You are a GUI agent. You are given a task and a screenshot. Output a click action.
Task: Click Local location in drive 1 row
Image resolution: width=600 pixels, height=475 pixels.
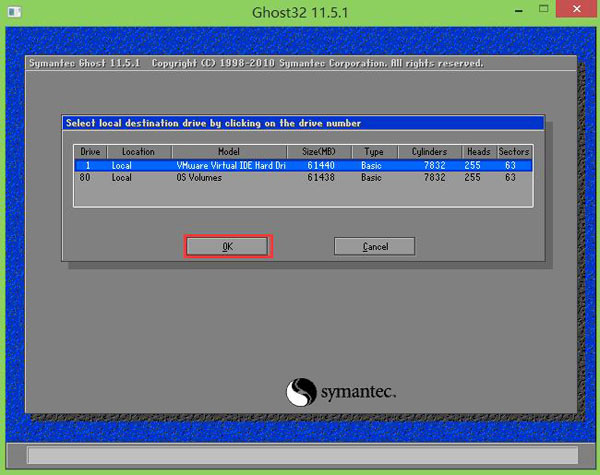[122, 165]
